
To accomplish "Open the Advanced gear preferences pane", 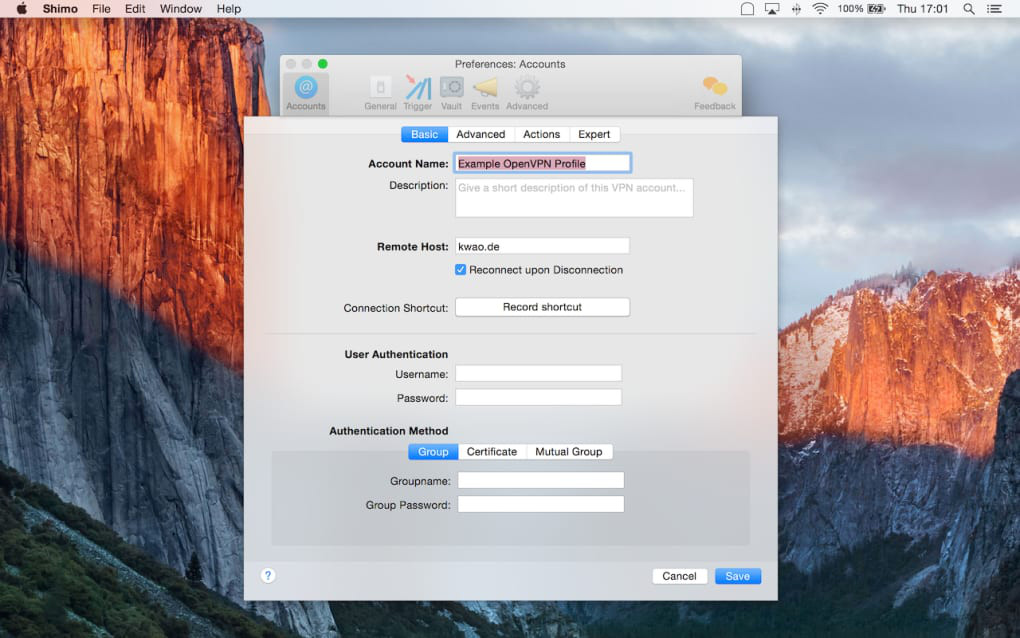I will click(527, 93).
